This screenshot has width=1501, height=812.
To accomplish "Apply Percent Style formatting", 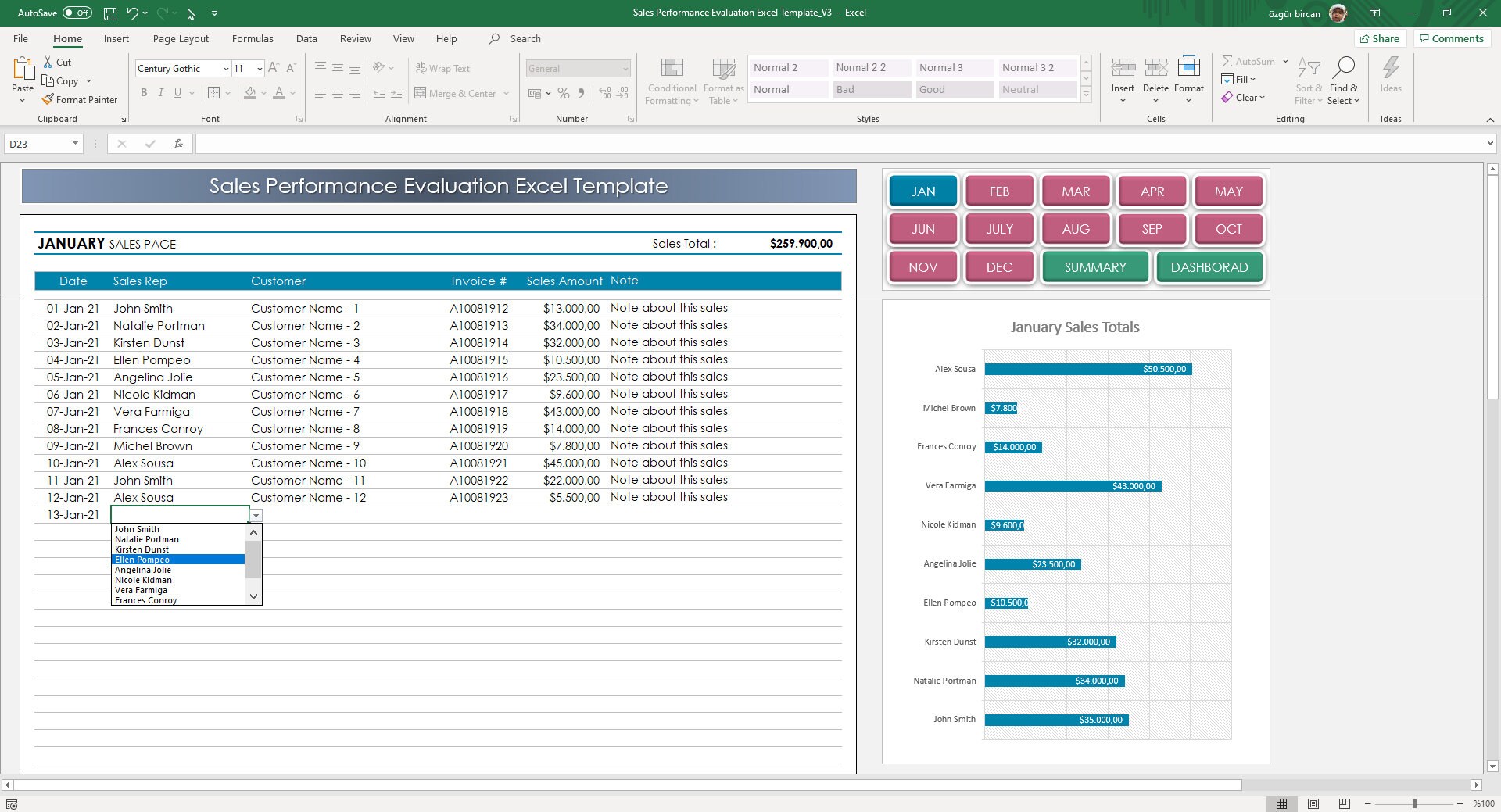I will click(564, 93).
